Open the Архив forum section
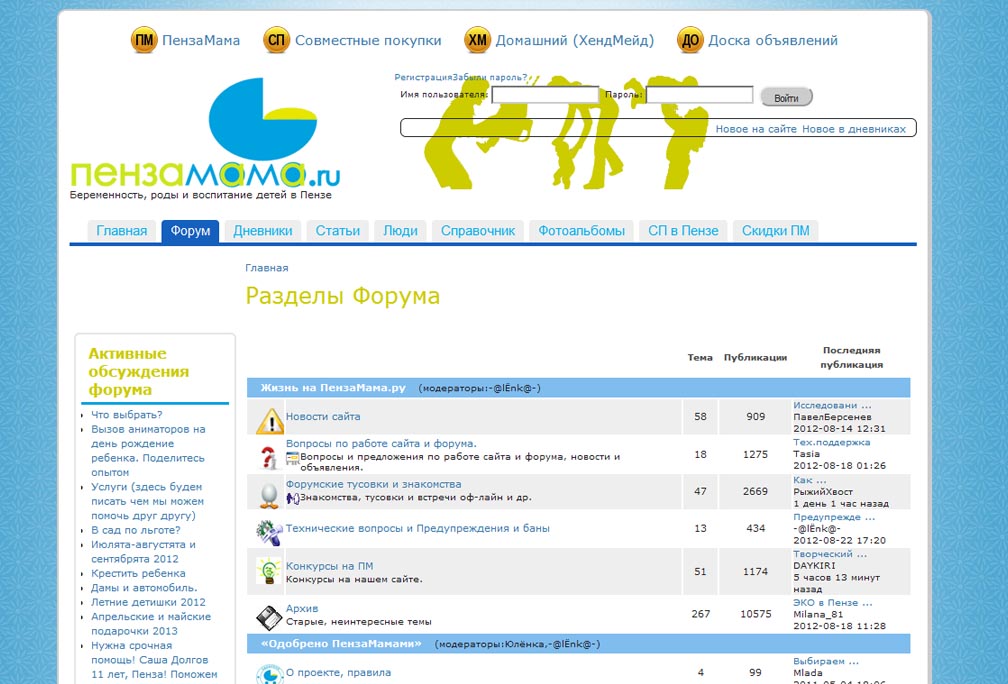The width and height of the screenshot is (1008, 684). coord(302,608)
